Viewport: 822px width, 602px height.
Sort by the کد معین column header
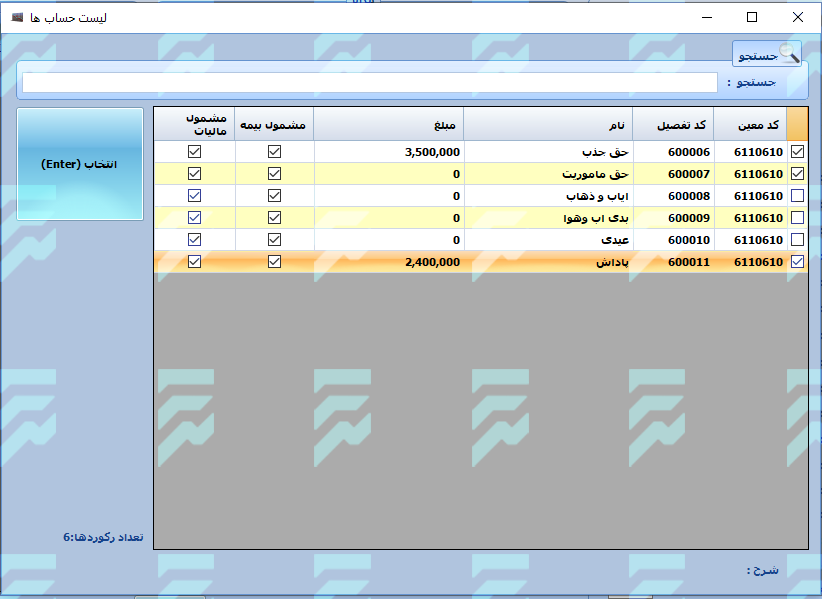750,124
